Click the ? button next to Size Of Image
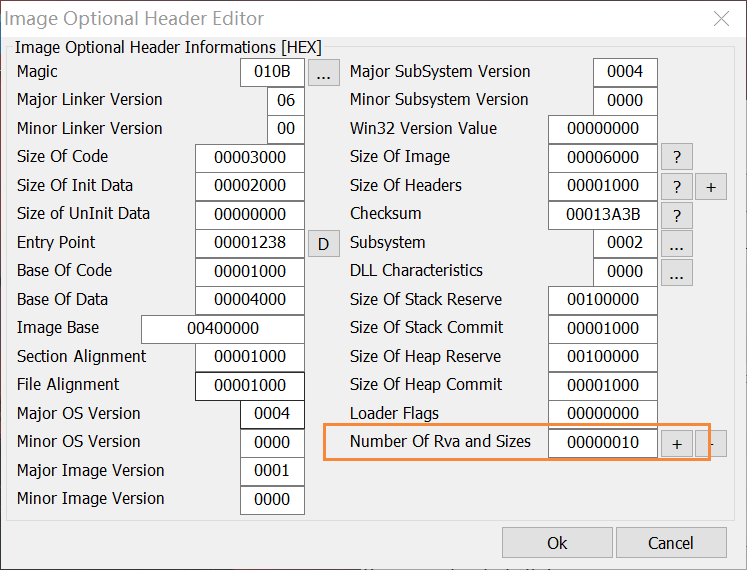Viewport: 747px width, 570px height. [x=676, y=157]
